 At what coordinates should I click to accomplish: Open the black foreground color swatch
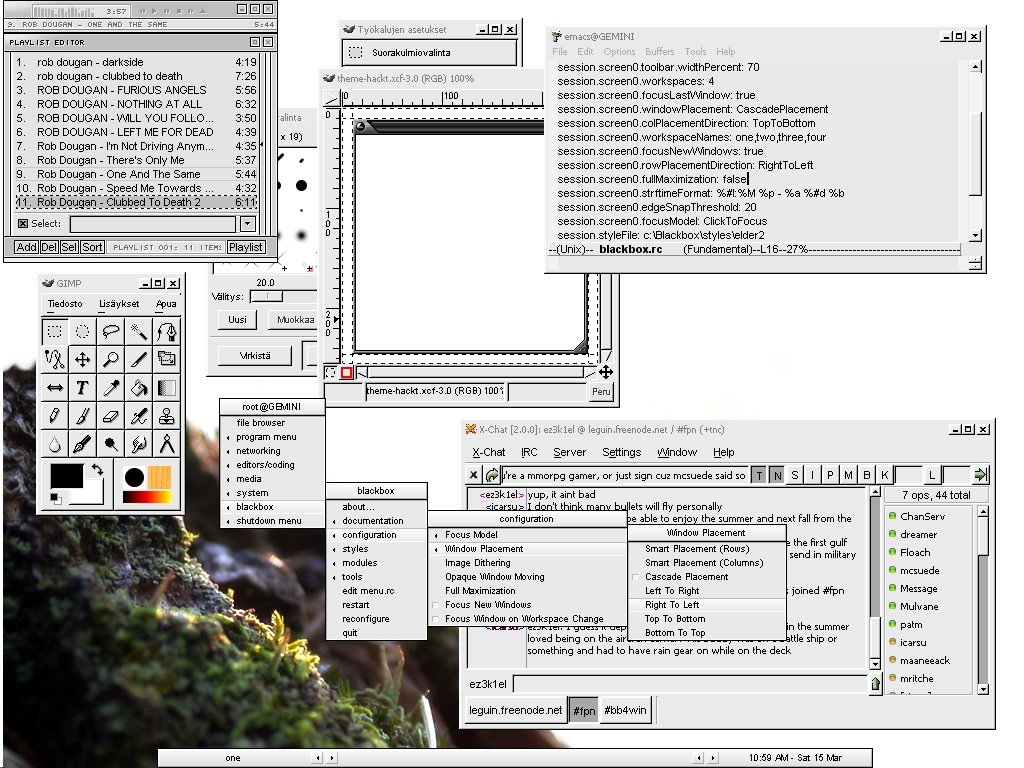click(67, 476)
